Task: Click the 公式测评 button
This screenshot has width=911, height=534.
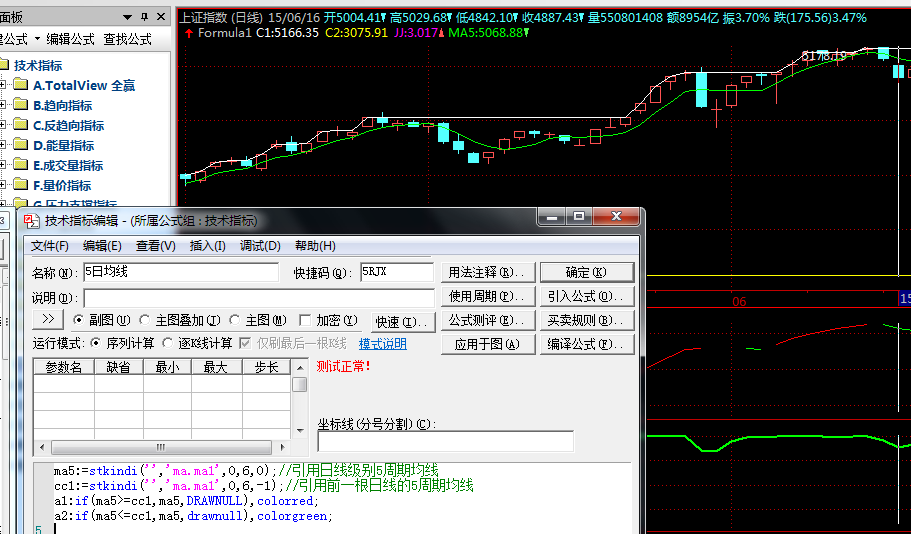Action: pyautogui.click(x=487, y=321)
